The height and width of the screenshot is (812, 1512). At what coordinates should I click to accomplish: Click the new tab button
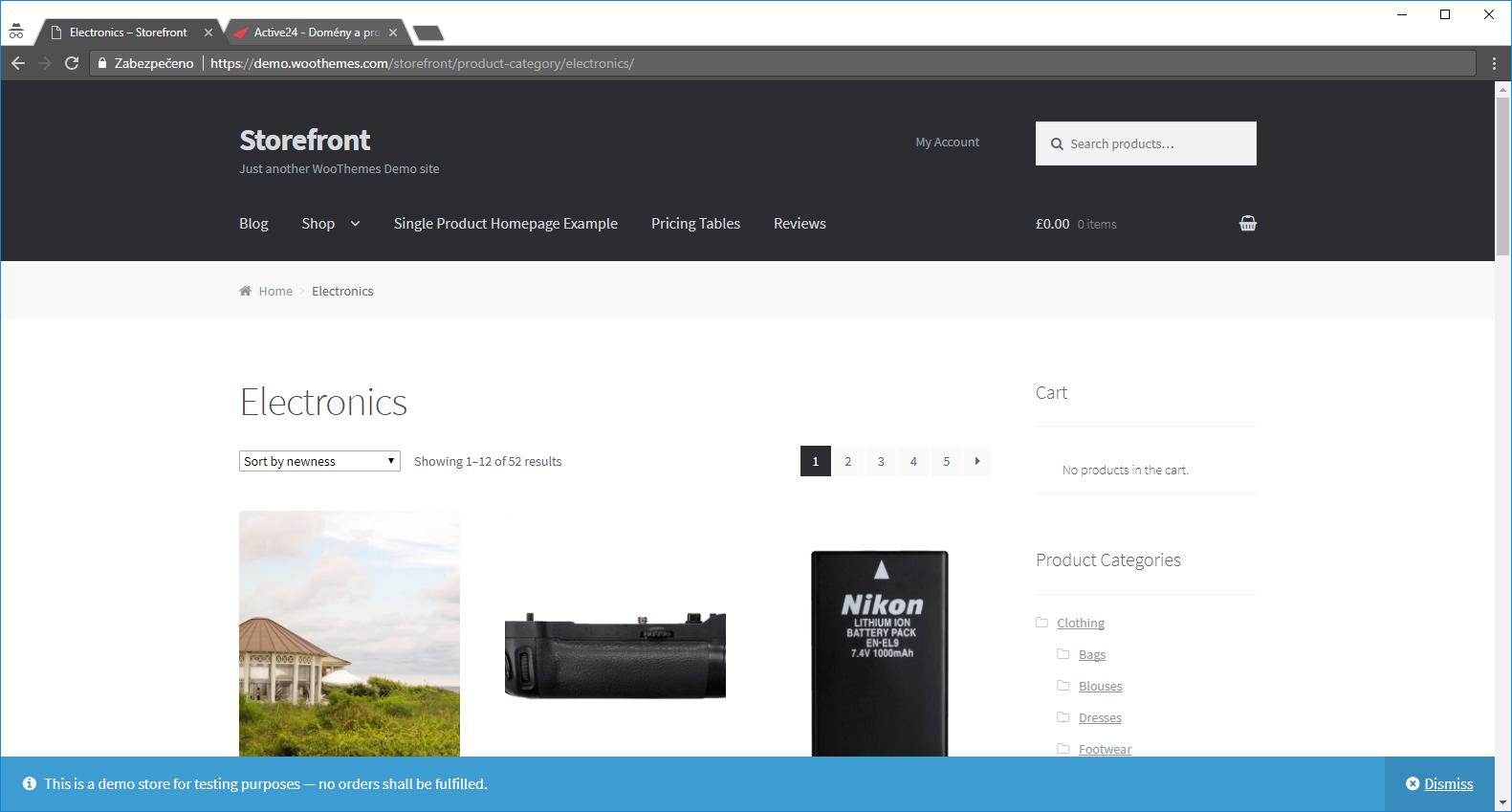[428, 33]
